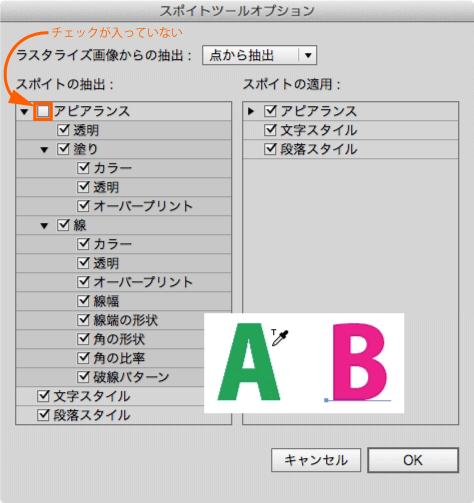Uncheck 段落スタイル in スポイトの適用 list
The width and height of the screenshot is (474, 503).
[270, 149]
